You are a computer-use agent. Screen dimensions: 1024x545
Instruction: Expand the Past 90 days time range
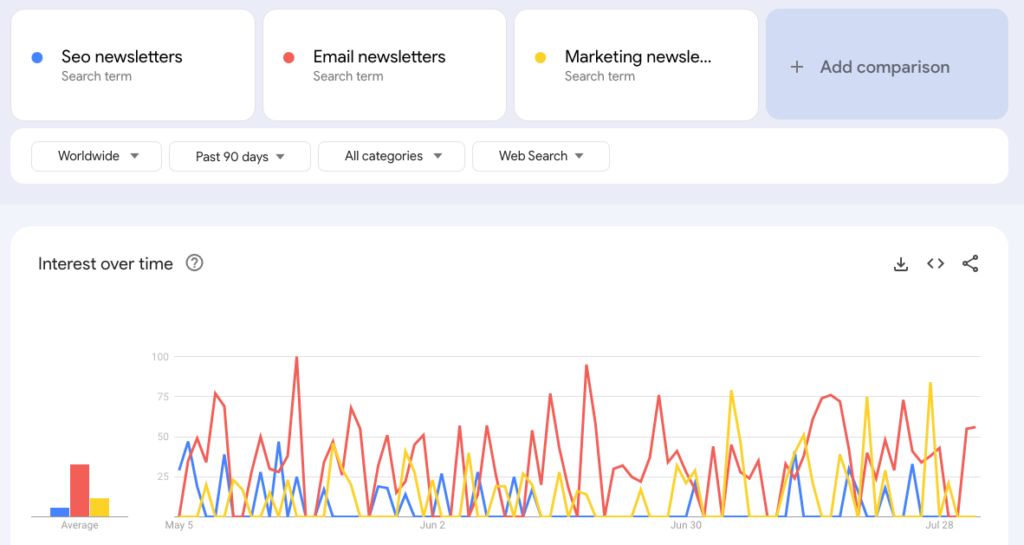[x=239, y=156]
